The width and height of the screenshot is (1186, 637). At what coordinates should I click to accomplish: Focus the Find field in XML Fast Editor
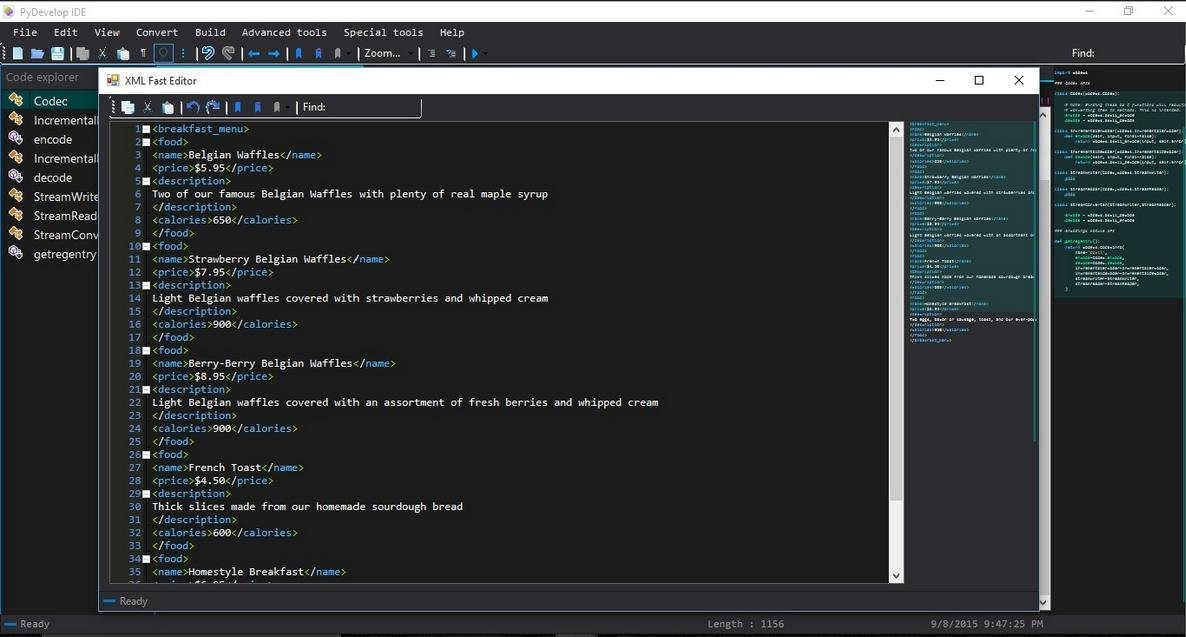point(372,107)
